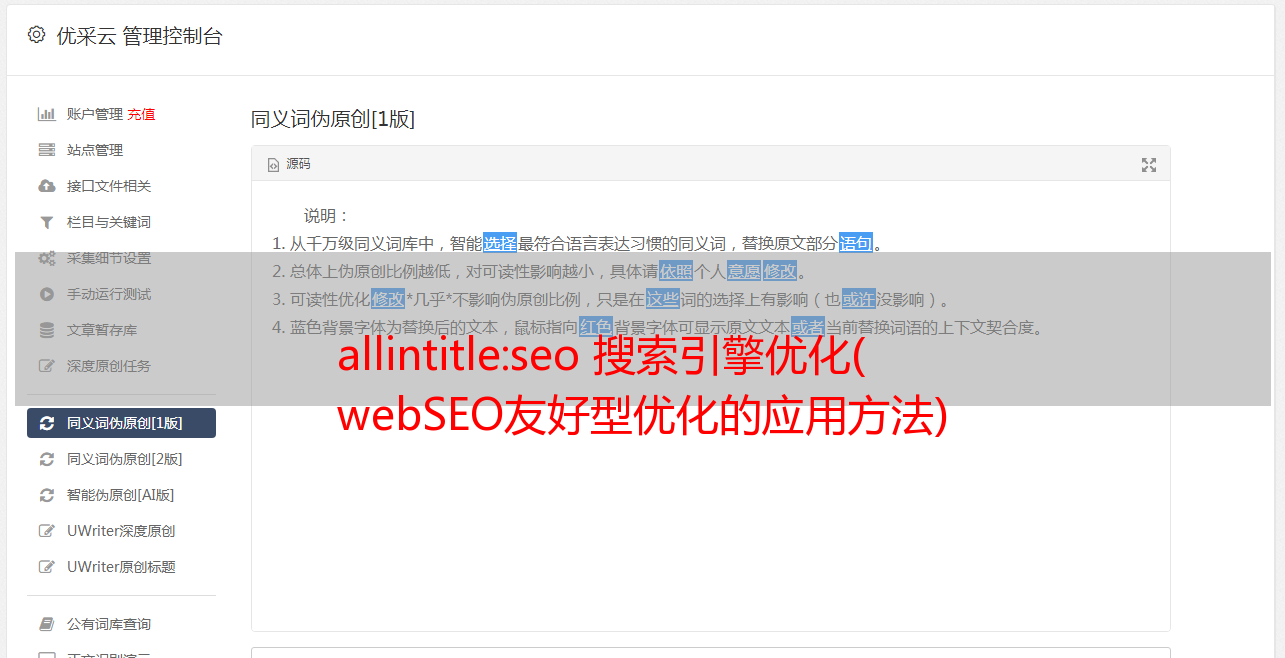Open 同义词伪原创[1版] menu item
The image size is (1285, 658).
click(x=121, y=423)
